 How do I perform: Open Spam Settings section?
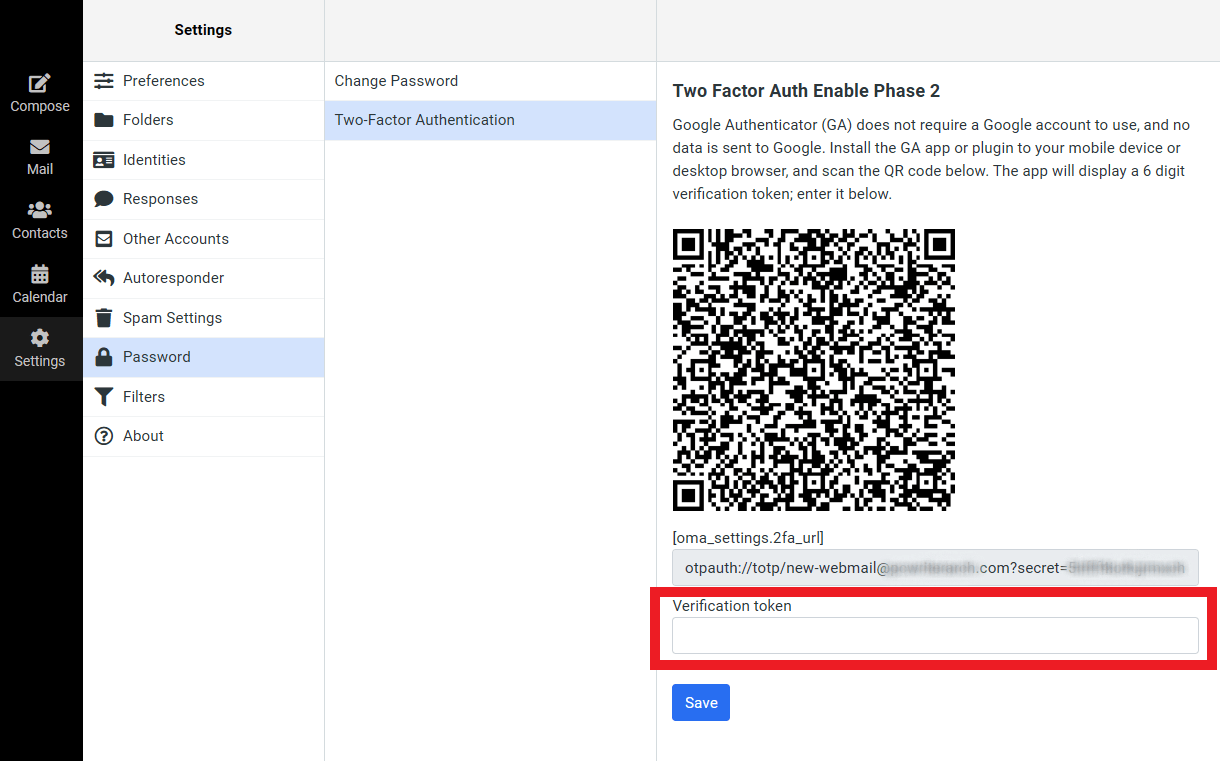click(x=204, y=318)
